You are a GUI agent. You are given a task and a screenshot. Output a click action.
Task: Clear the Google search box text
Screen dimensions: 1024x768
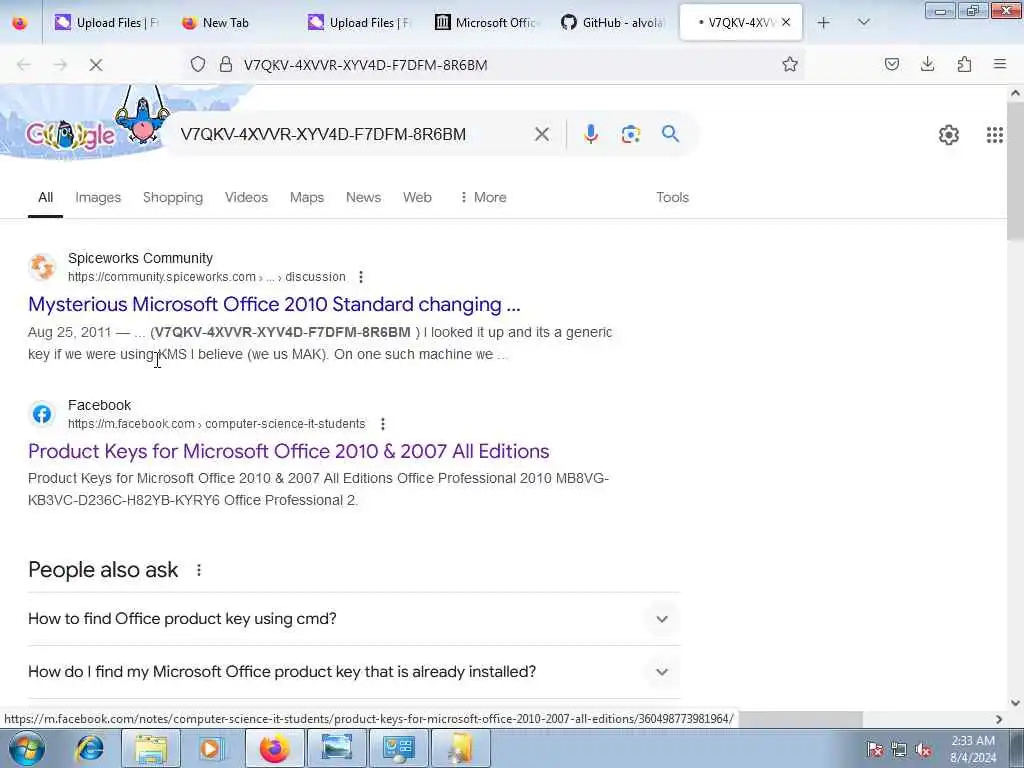[x=541, y=135]
